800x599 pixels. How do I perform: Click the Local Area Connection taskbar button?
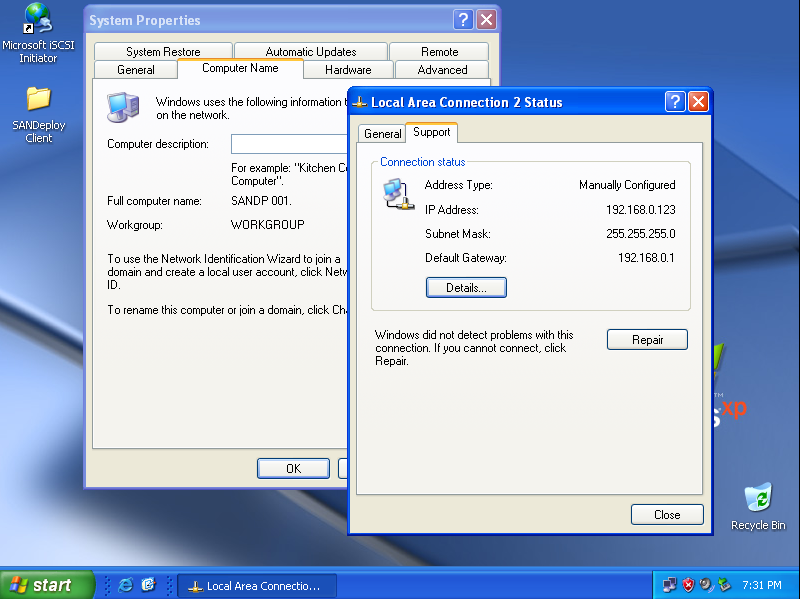coord(257,586)
